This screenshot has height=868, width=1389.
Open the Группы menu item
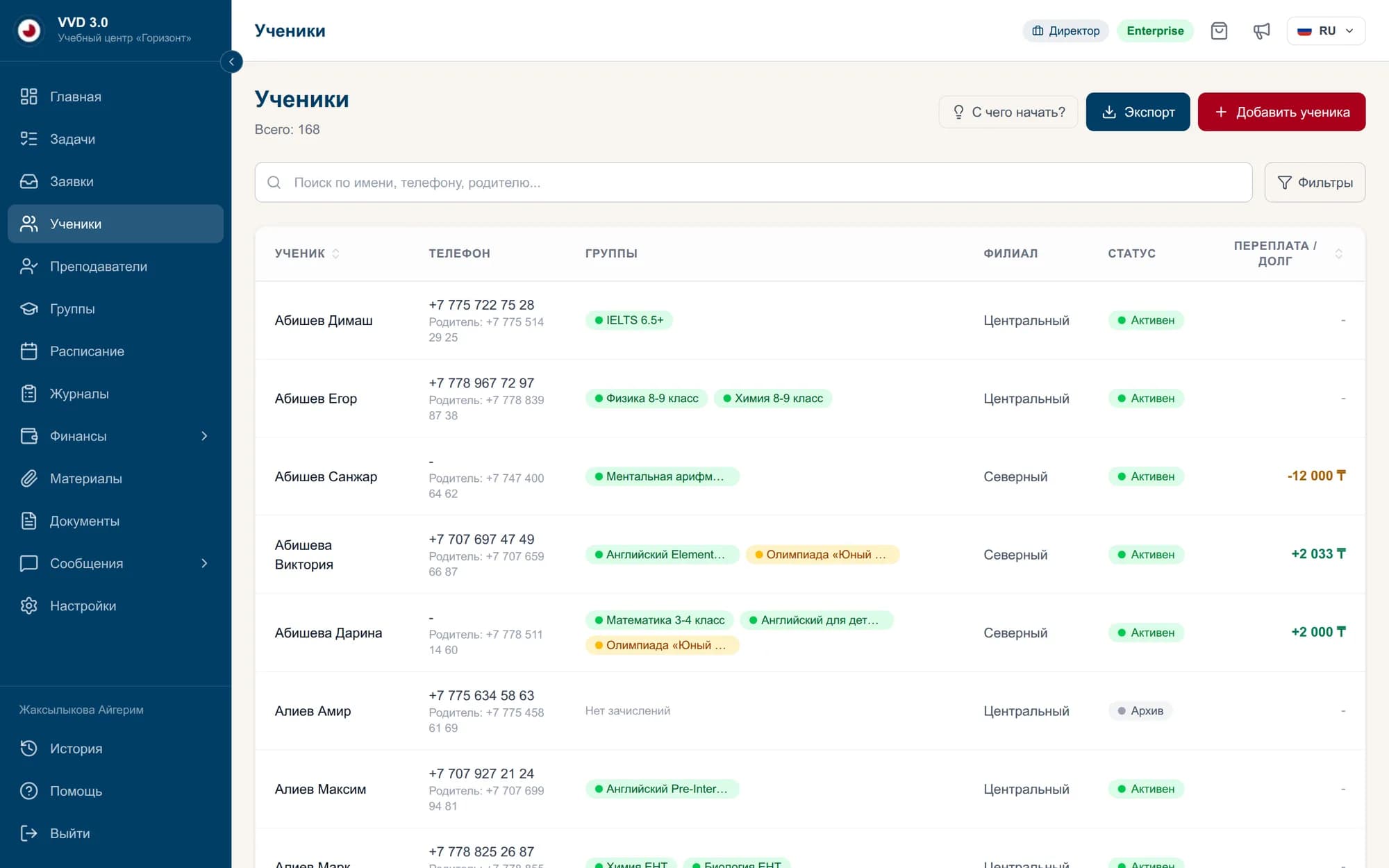115,309
